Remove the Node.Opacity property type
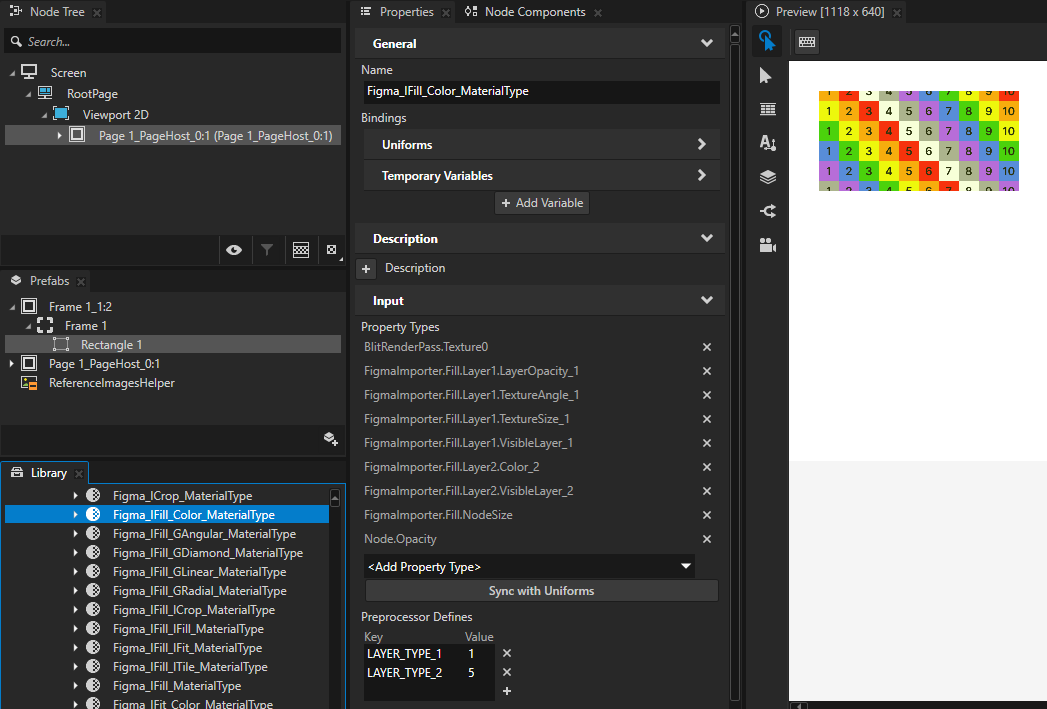 pyautogui.click(x=707, y=539)
